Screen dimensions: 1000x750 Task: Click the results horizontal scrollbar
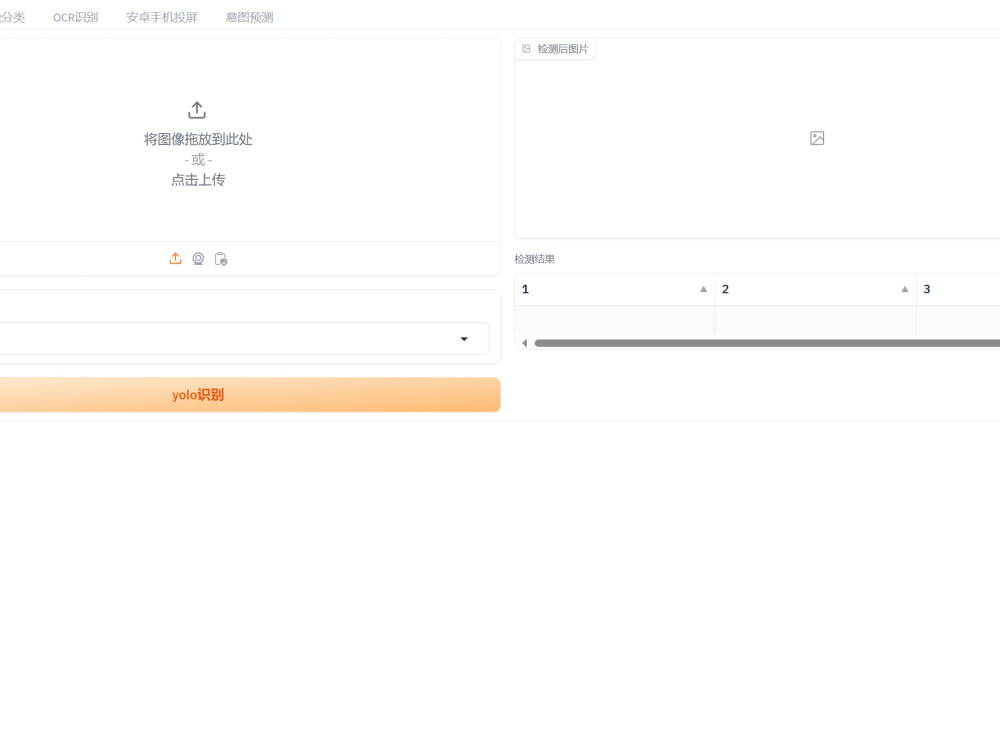[767, 343]
